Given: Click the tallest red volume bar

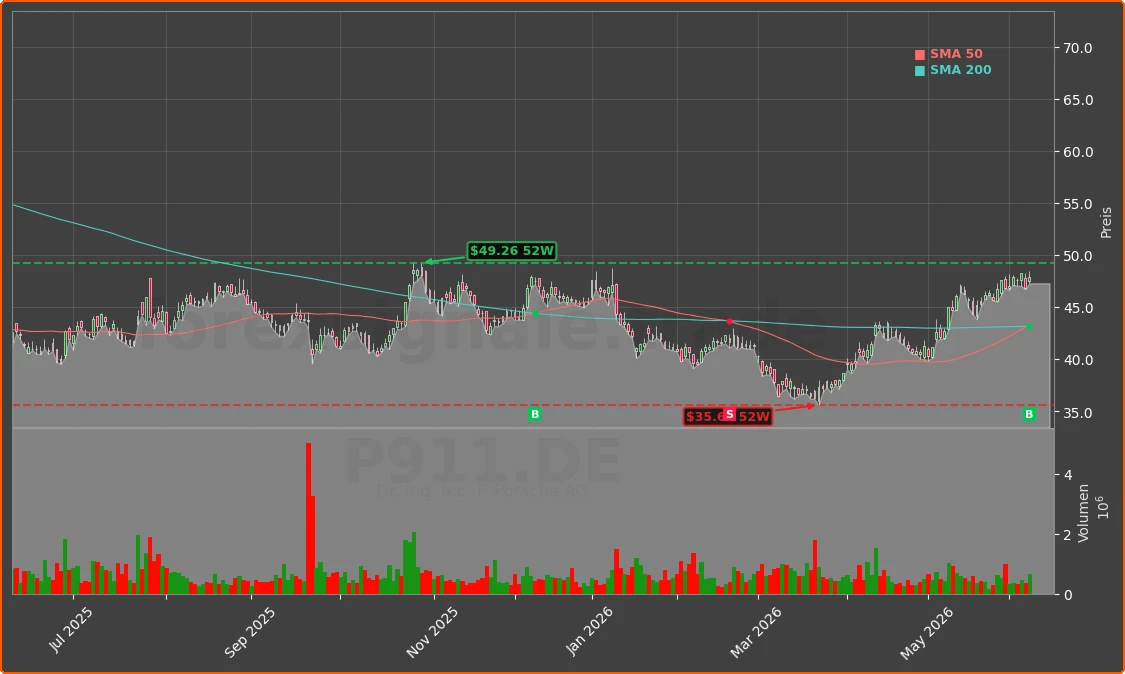Looking at the screenshot, I should 309,518.
